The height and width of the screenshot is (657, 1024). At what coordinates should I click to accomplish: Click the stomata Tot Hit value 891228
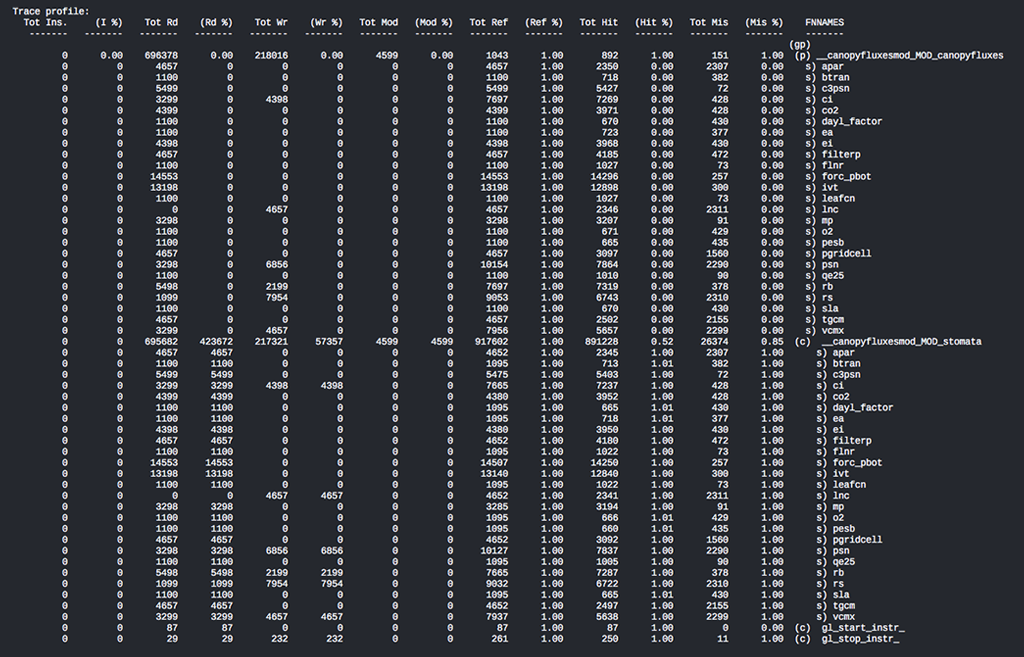click(x=598, y=342)
